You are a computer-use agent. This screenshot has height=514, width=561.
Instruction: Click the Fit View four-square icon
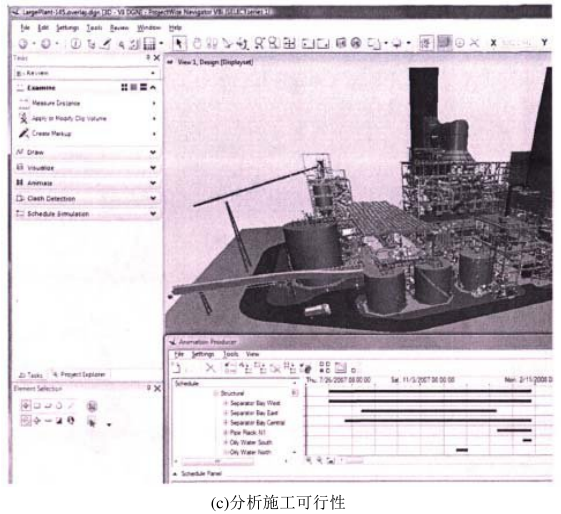coord(289,43)
